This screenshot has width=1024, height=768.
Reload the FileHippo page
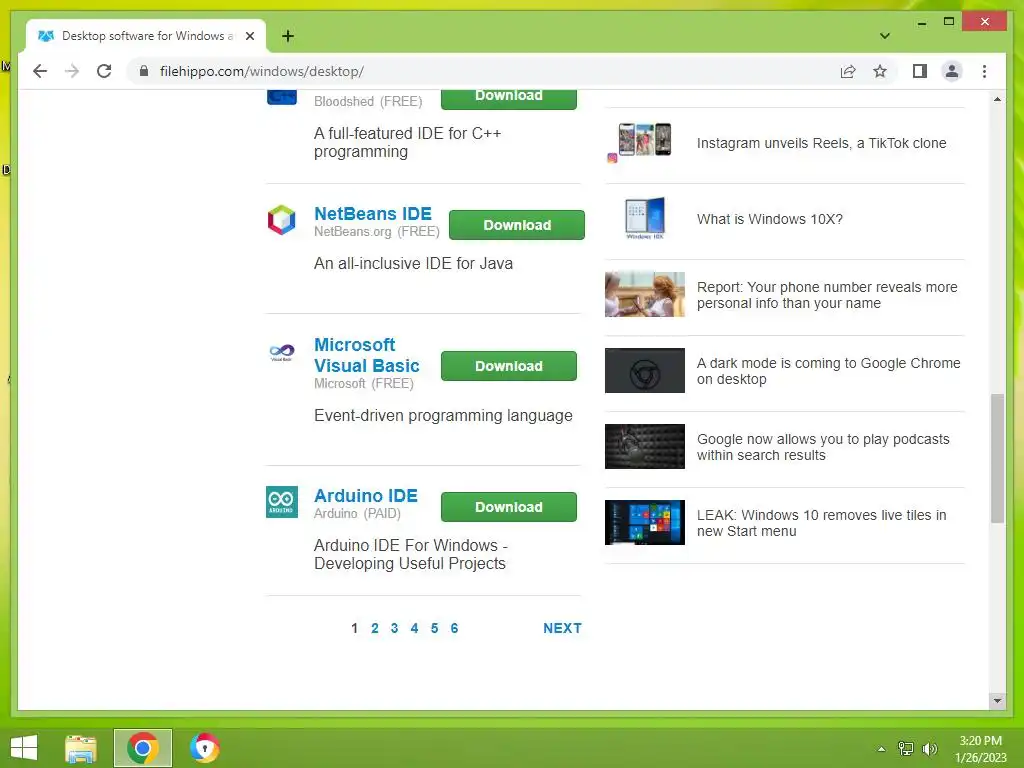[104, 71]
